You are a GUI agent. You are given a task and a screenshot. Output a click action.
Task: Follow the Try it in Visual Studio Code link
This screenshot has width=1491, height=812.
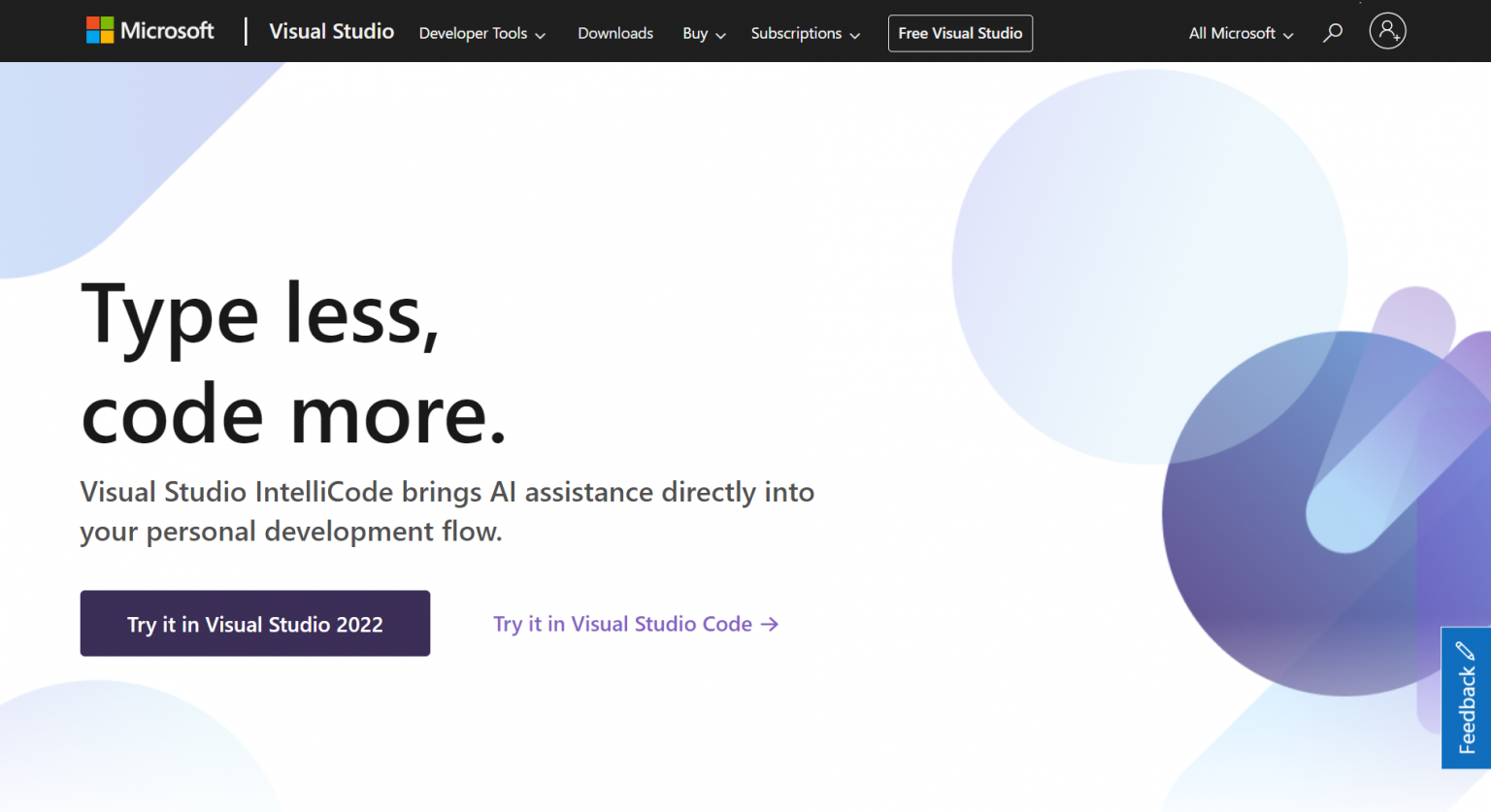click(x=622, y=624)
